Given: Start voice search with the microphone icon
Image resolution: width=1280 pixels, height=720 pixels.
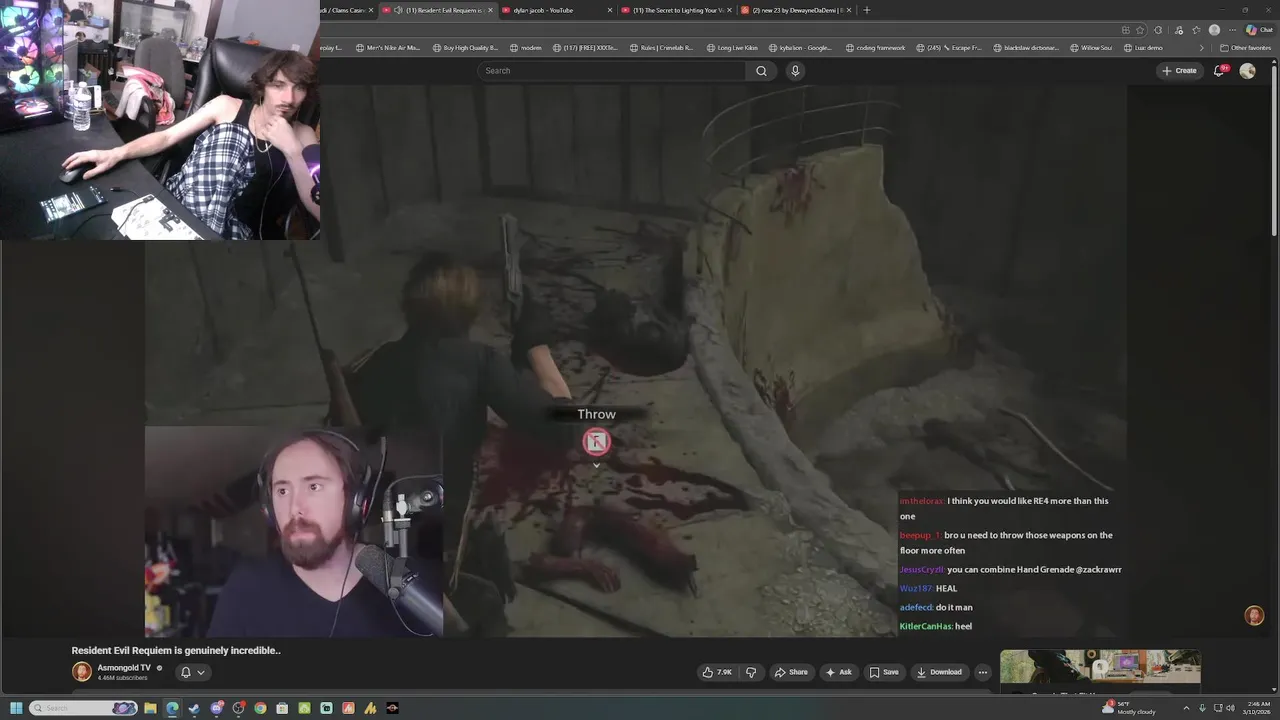Looking at the screenshot, I should point(795,71).
